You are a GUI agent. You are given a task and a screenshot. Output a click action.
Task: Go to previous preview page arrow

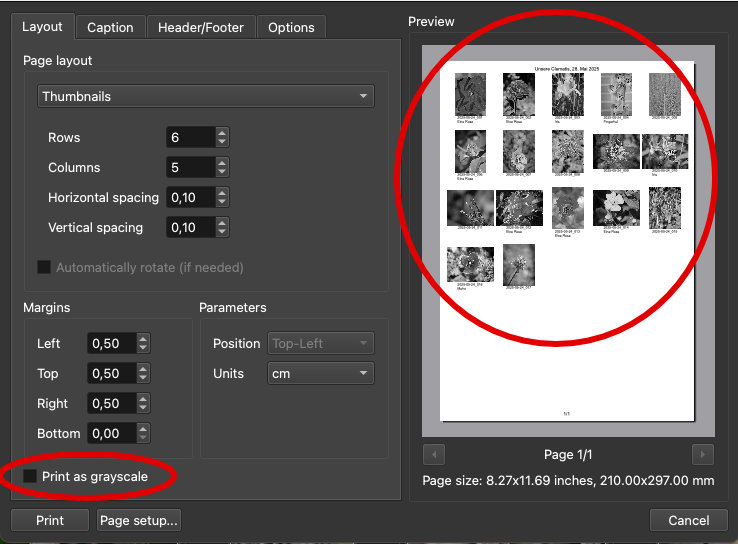434,454
